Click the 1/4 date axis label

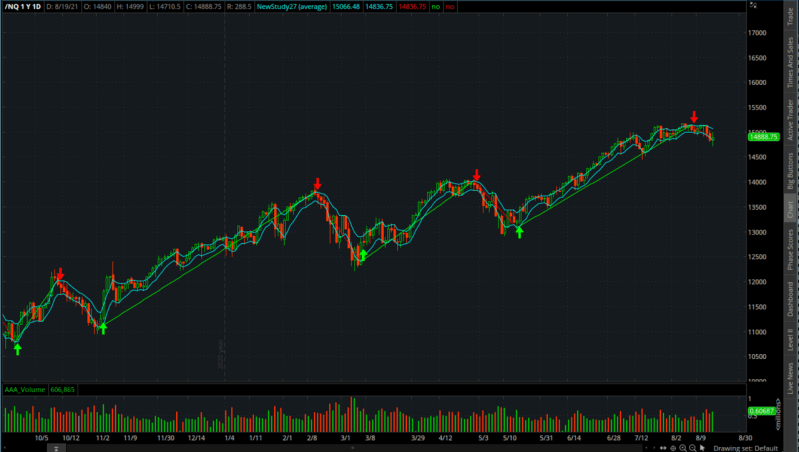tap(229, 438)
